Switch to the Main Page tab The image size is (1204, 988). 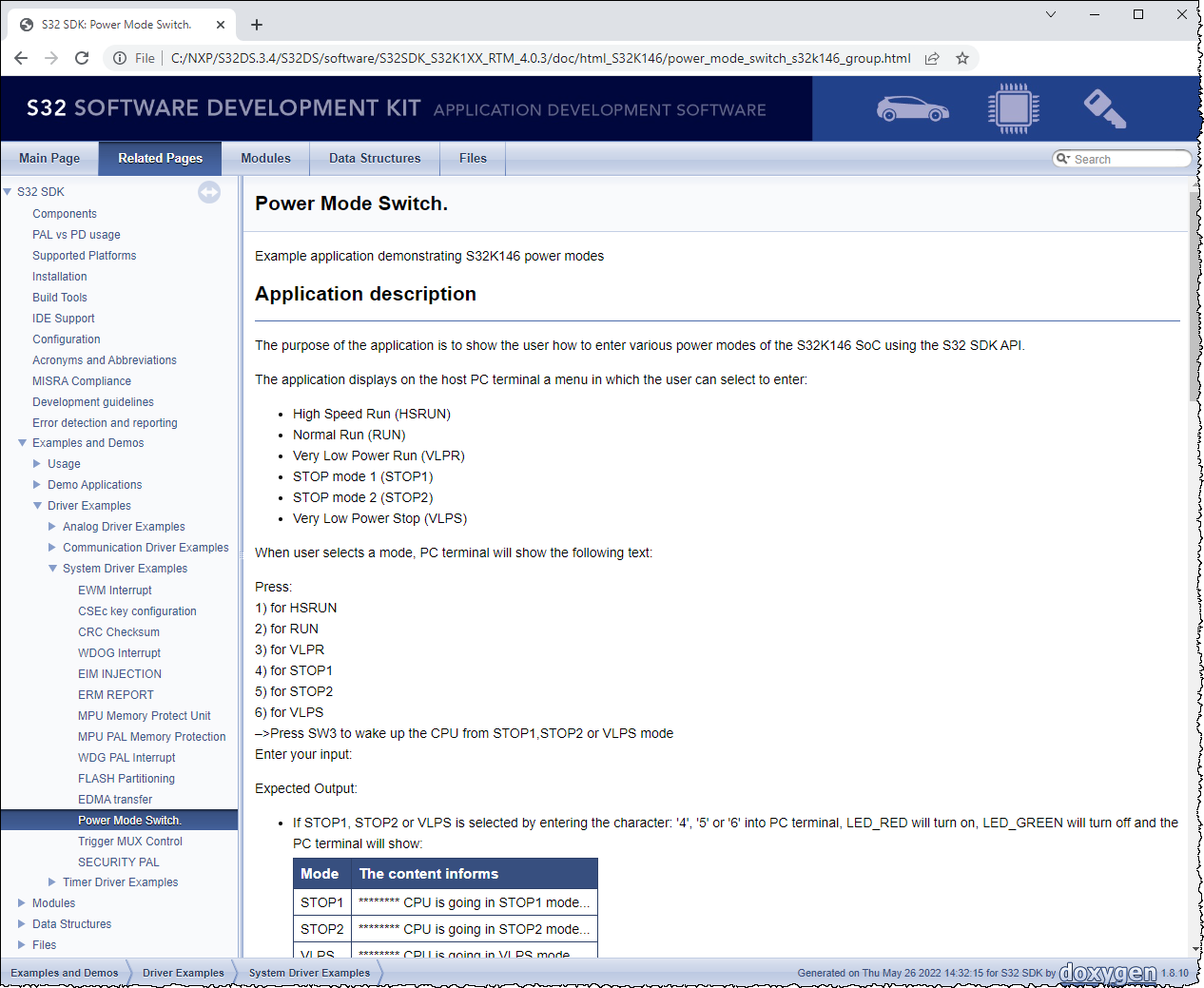pyautogui.click(x=49, y=158)
